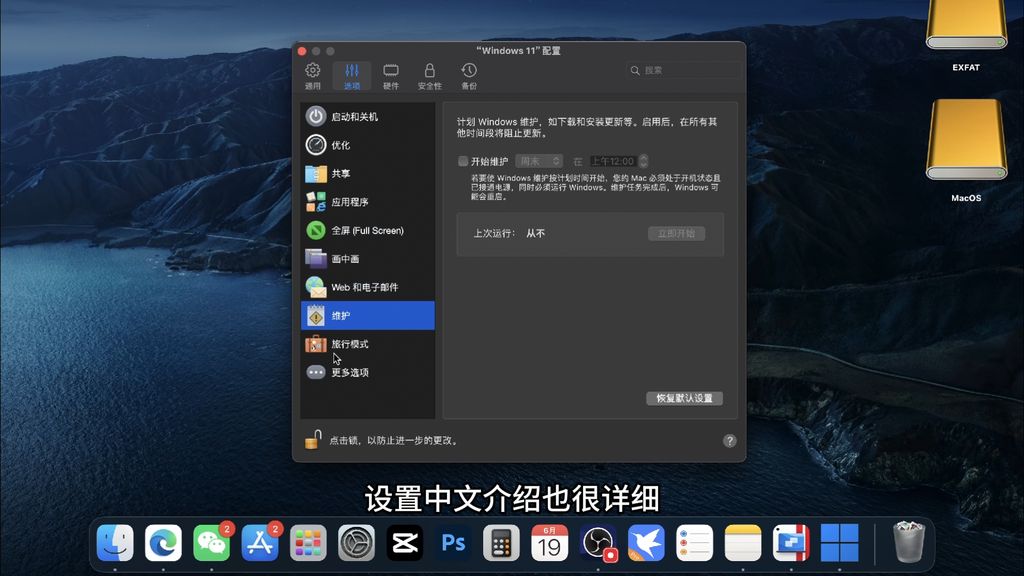The width and height of the screenshot is (1024, 576).
Task: Open the 通用 (General) settings tab
Action: click(313, 76)
